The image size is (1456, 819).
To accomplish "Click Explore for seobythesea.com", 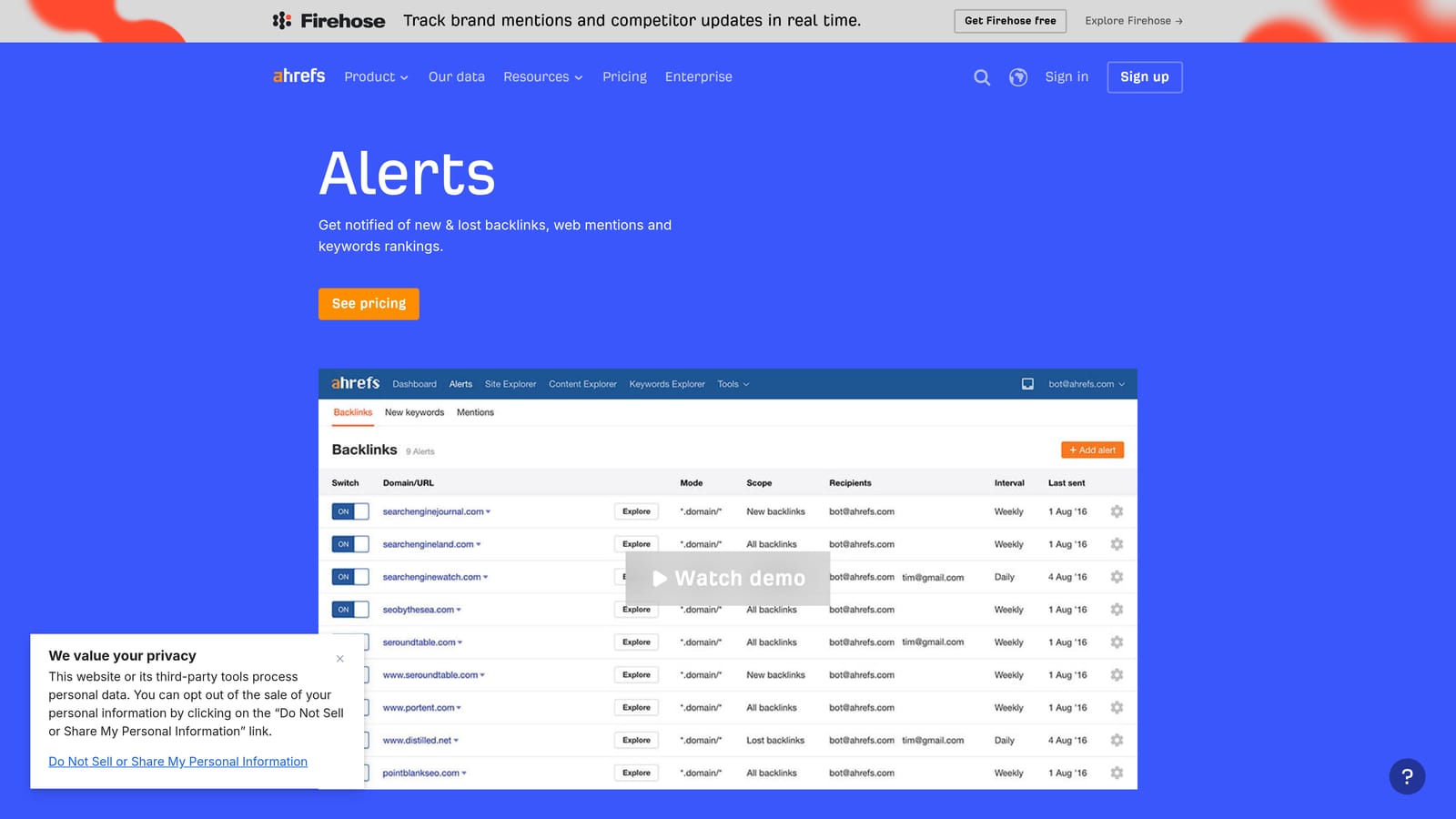I will click(x=636, y=610).
